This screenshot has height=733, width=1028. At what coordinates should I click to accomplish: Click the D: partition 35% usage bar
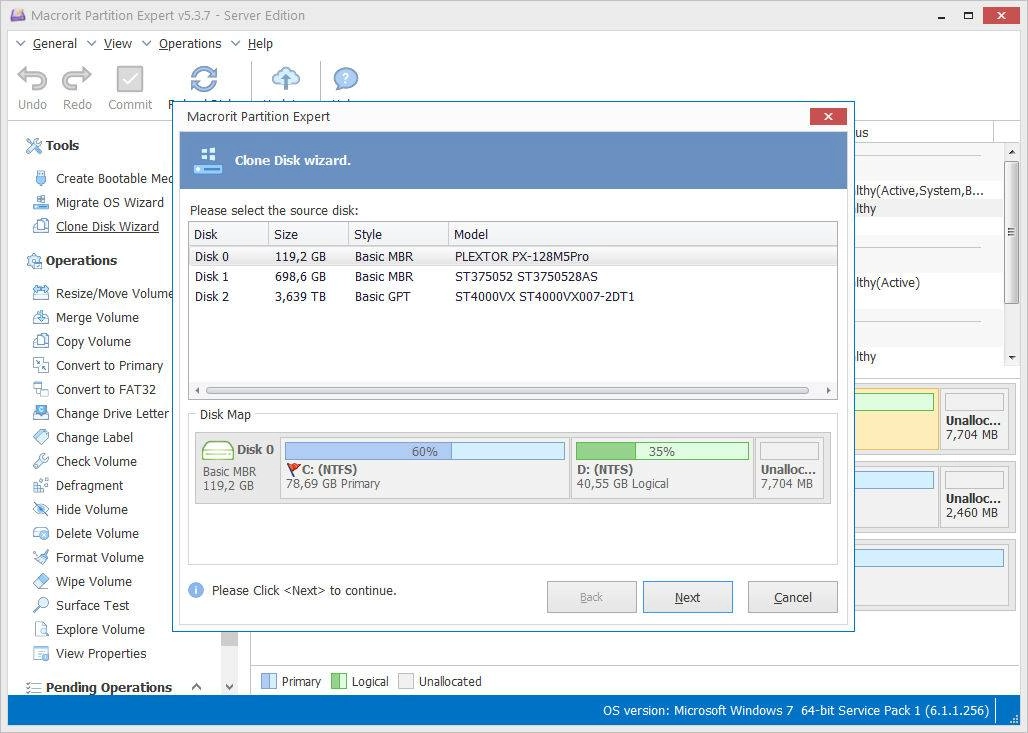(662, 451)
